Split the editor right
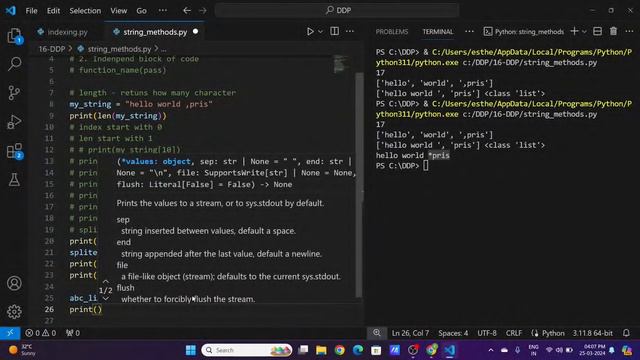Viewport: 640px width, 360px height. click(x=334, y=31)
